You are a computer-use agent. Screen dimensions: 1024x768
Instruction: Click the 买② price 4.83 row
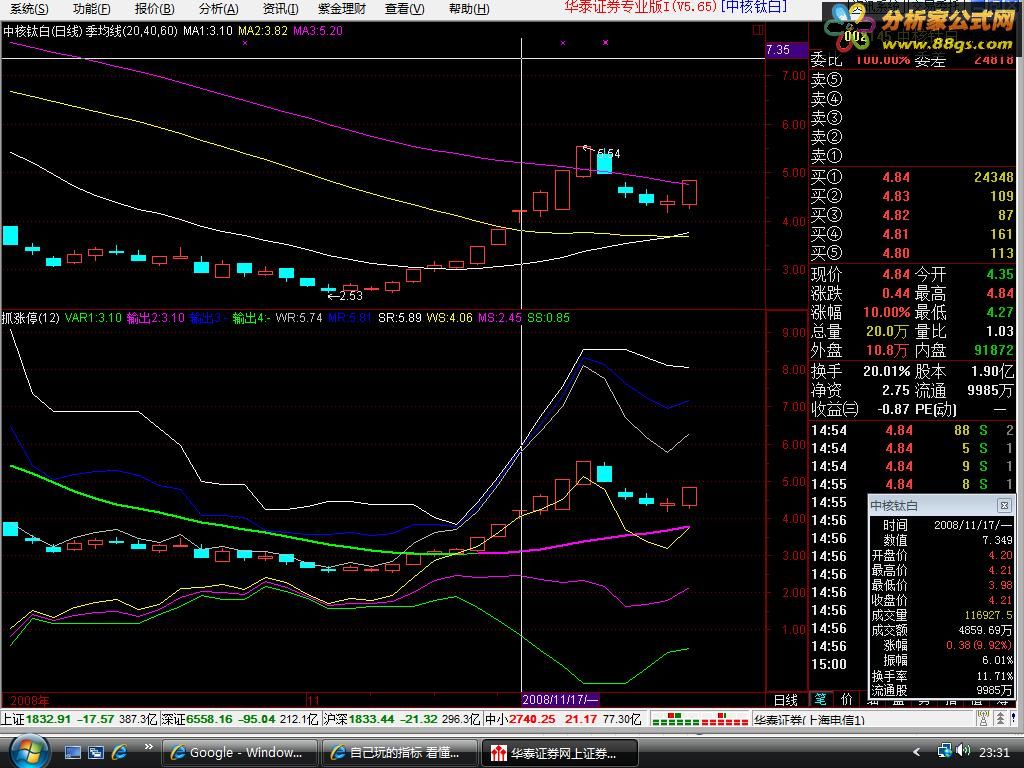[x=912, y=196]
